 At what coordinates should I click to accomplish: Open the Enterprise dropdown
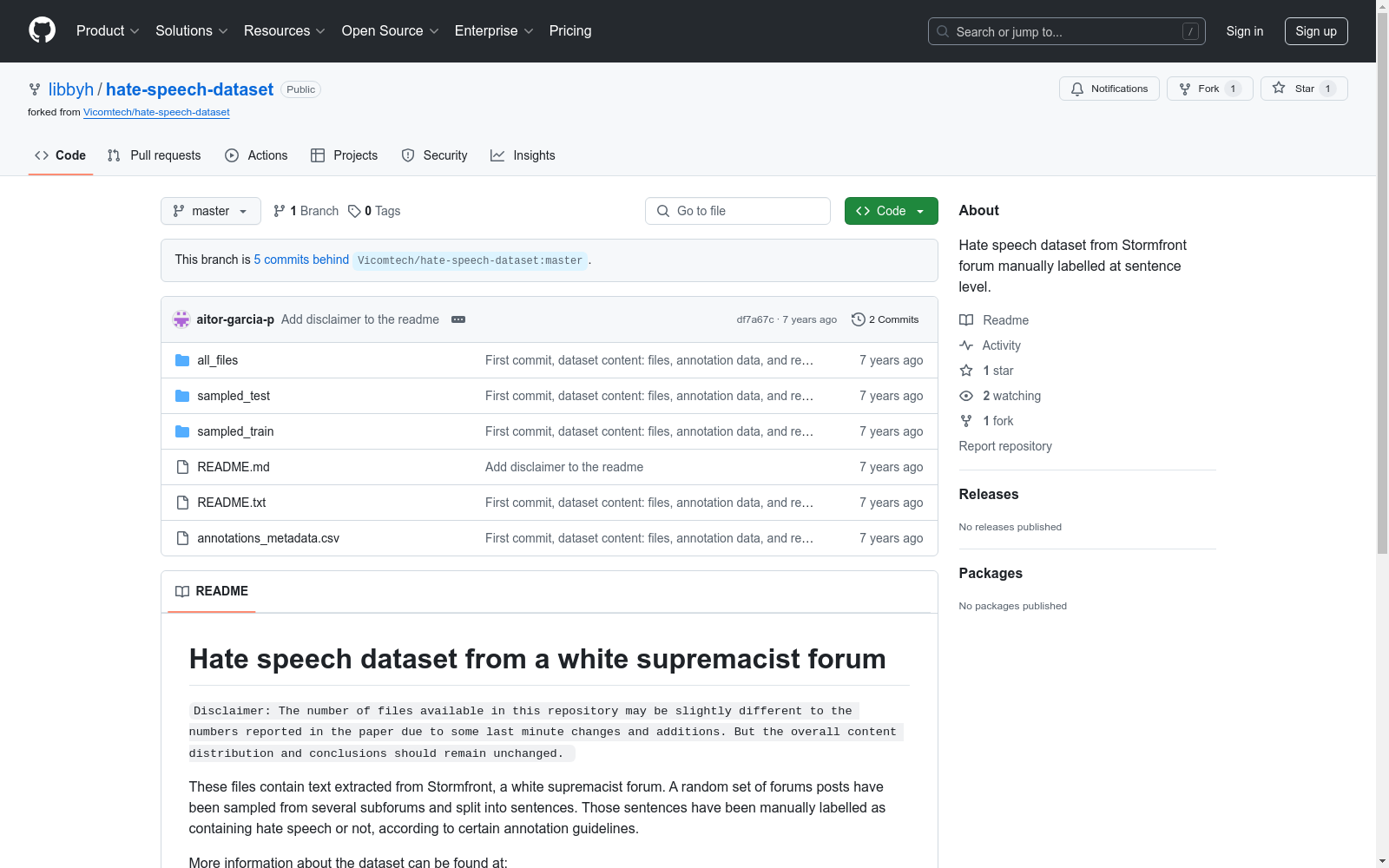(x=494, y=30)
